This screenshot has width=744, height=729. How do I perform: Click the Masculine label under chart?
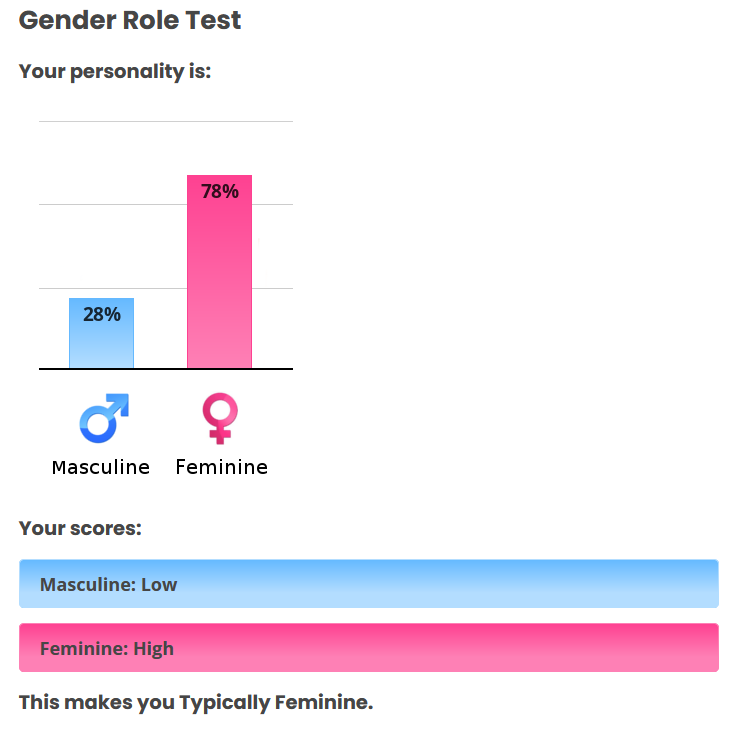click(x=101, y=467)
